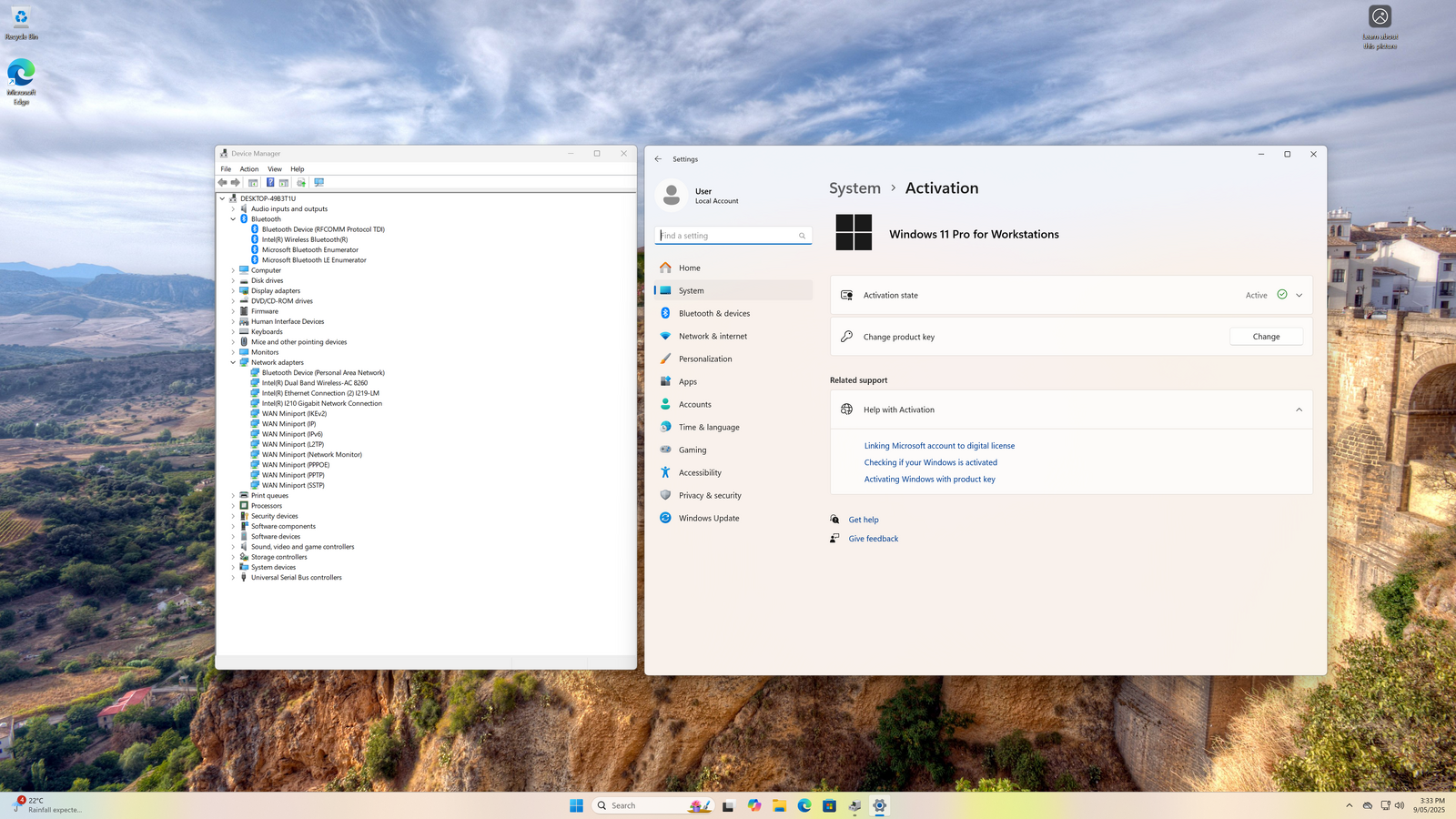Image resolution: width=1456 pixels, height=819 pixels.
Task: Open Activating Windows with product key link
Action: (929, 480)
